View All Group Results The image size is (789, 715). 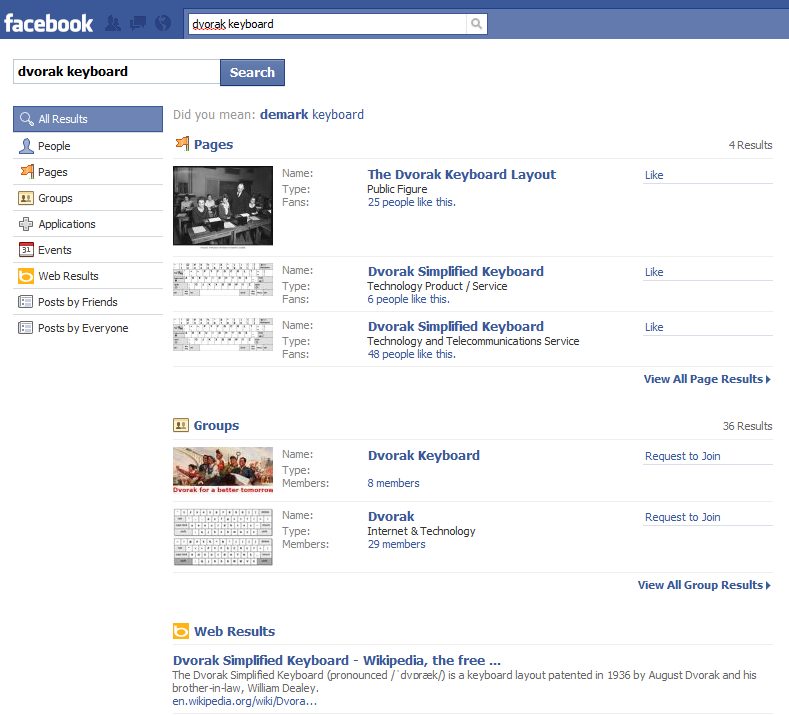(x=704, y=585)
